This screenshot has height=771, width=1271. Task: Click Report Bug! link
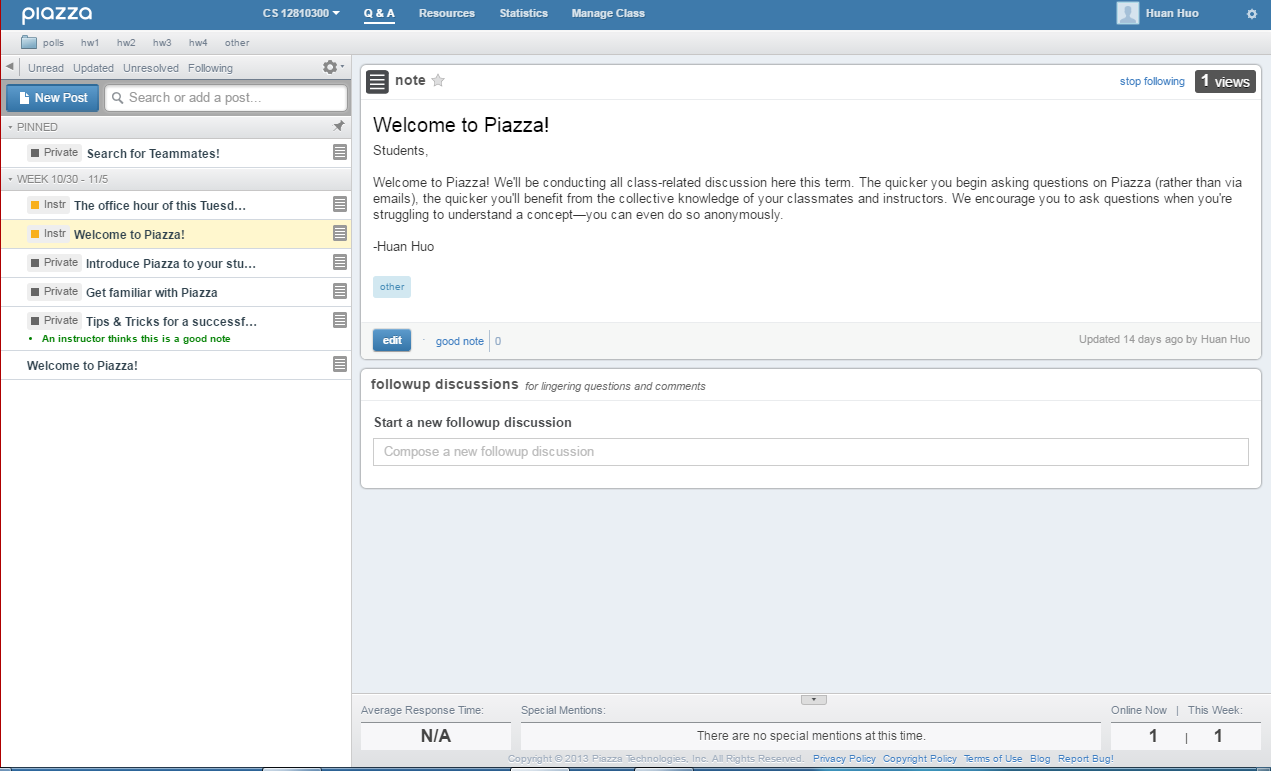pyautogui.click(x=1086, y=759)
